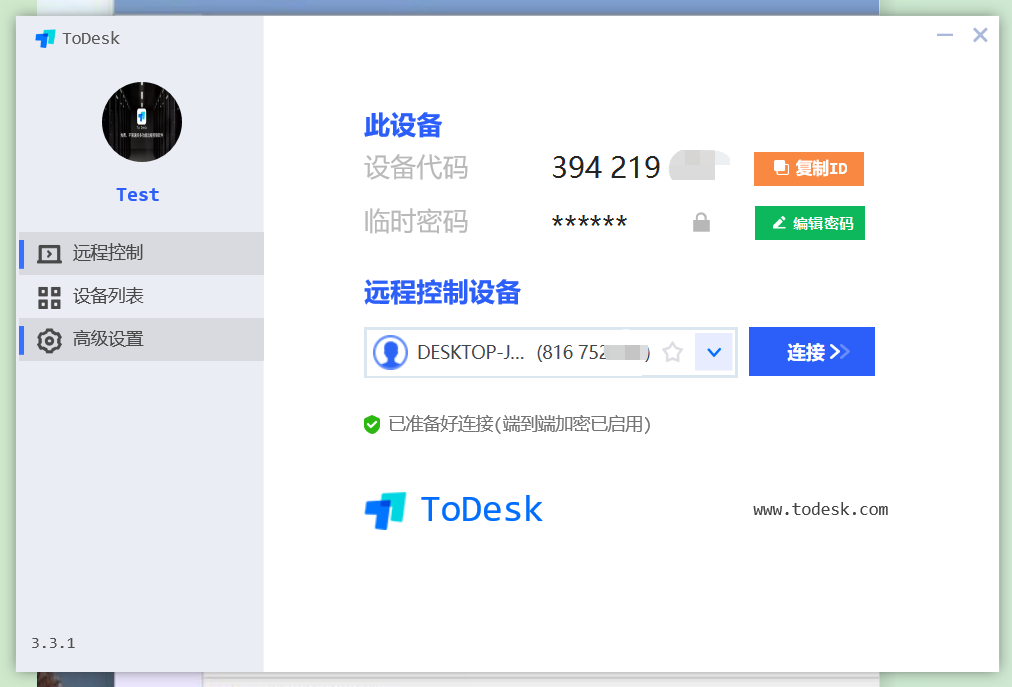
Task: Click the masked temporary password asterisks
Action: 589,223
